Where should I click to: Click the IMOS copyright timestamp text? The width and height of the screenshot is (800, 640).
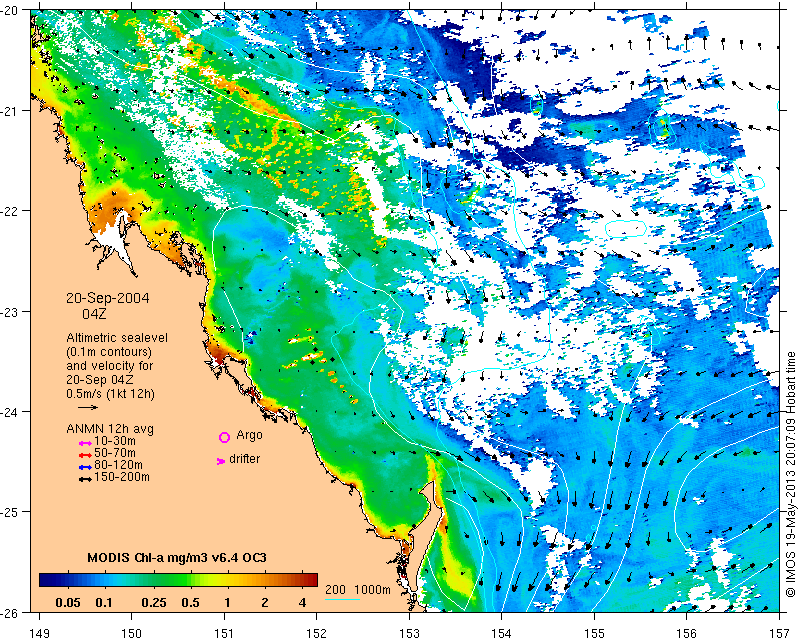(x=791, y=474)
